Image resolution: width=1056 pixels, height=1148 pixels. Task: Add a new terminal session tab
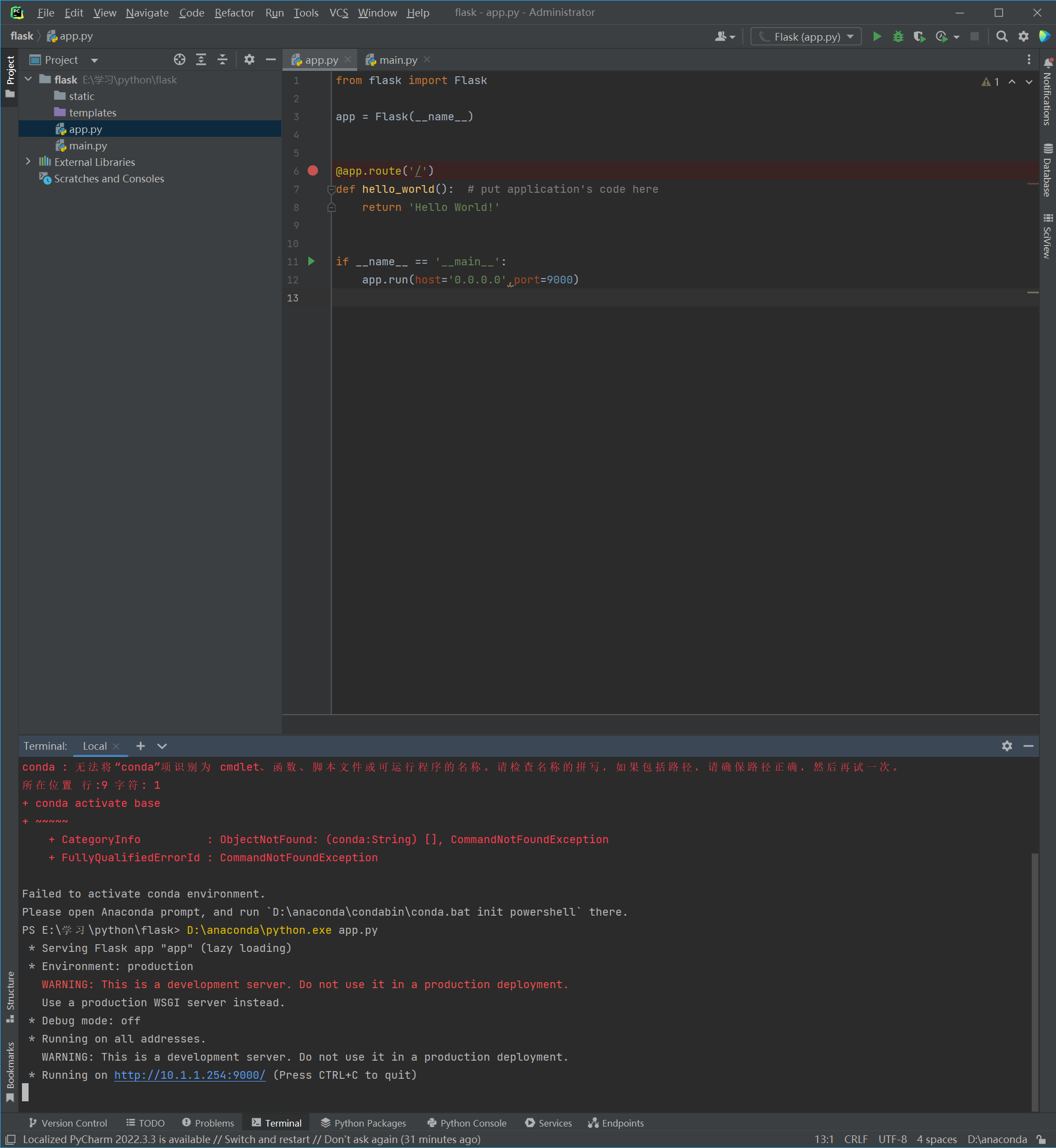point(141,746)
